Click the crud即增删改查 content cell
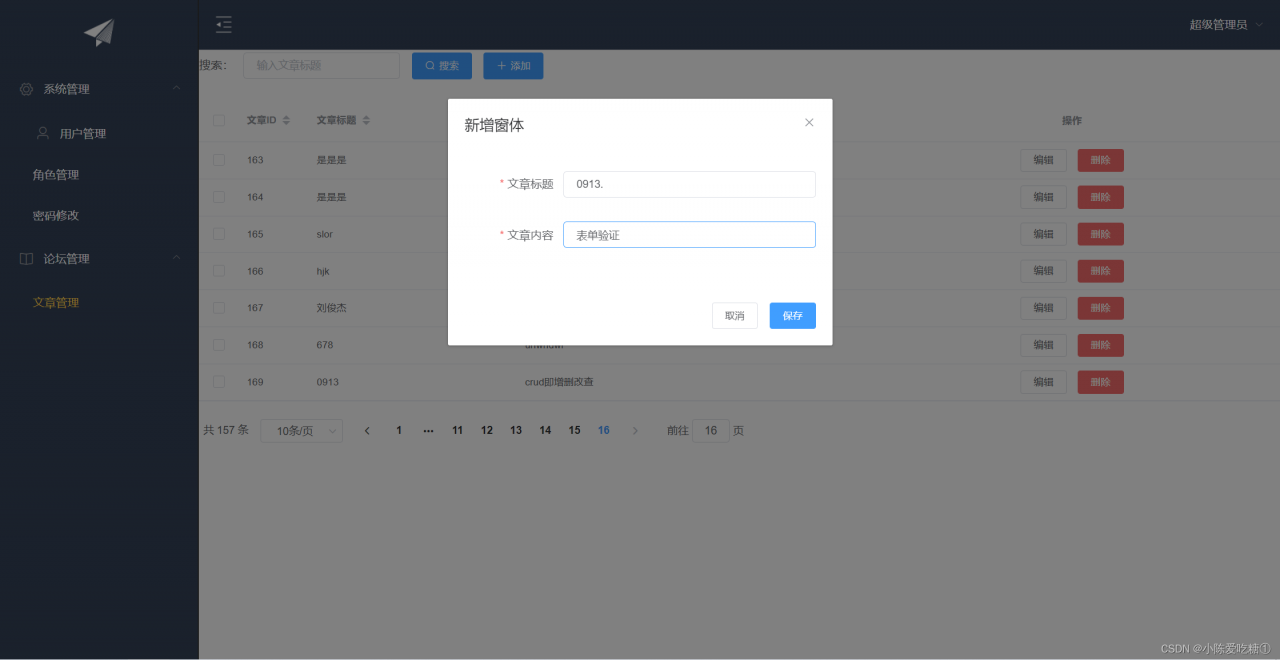Viewport: 1280px width, 660px height. click(559, 382)
